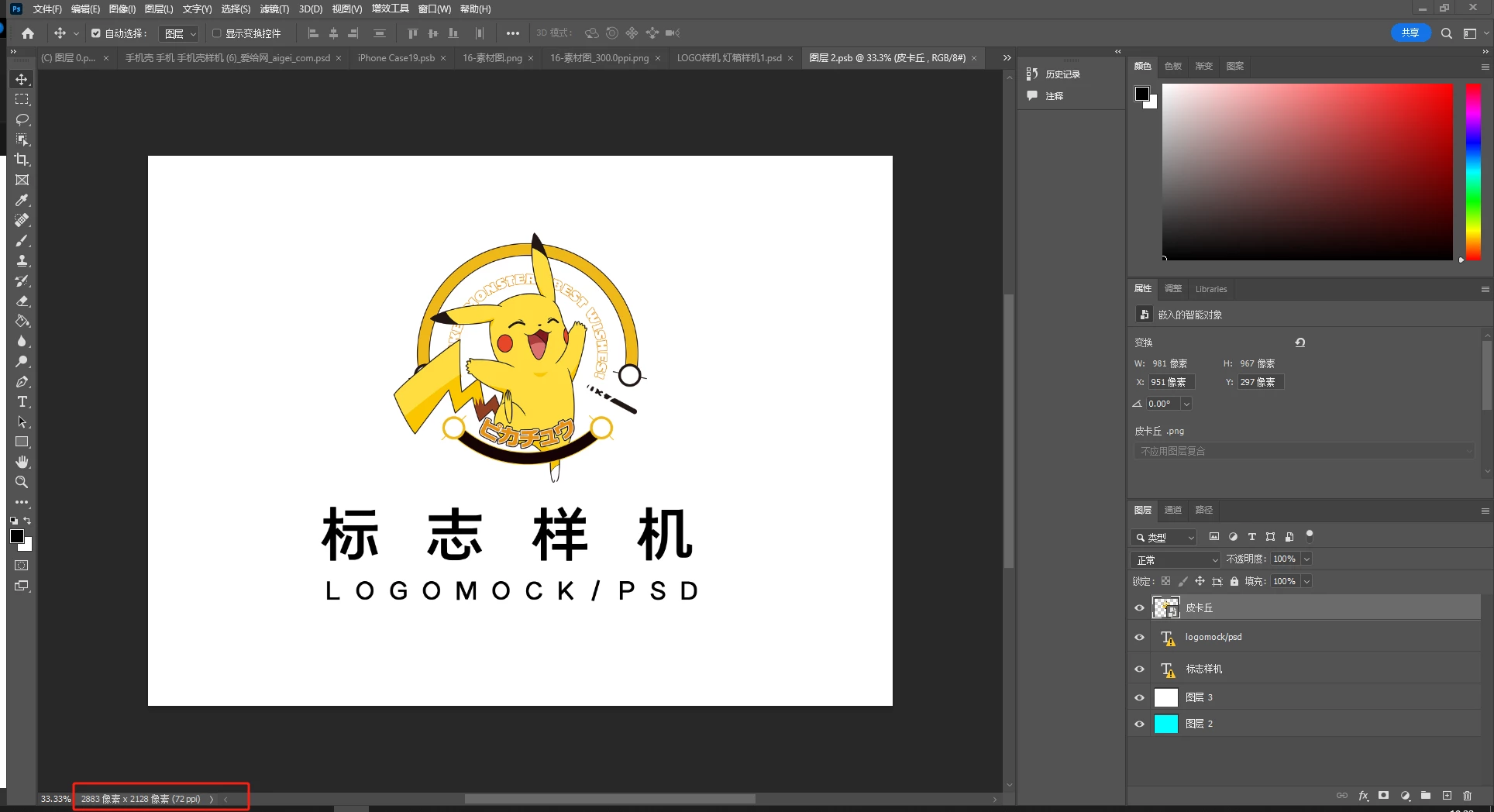The image size is (1494, 812).
Task: Add layer style fx icon
Action: pos(1363,796)
